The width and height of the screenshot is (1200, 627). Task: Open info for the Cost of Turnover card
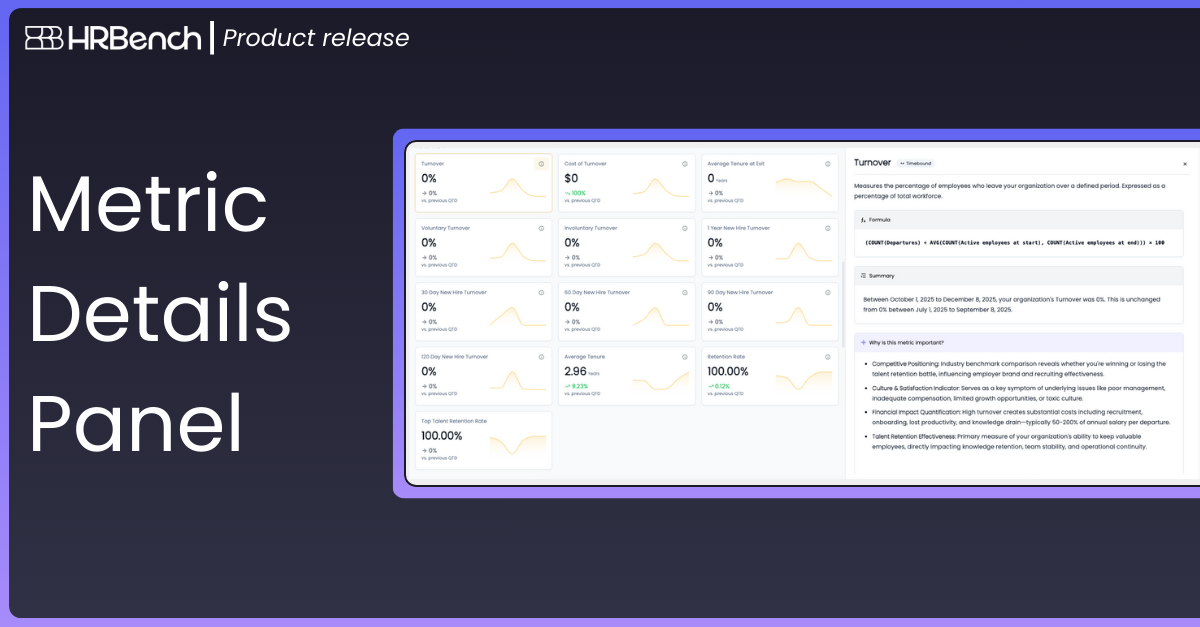pos(685,164)
